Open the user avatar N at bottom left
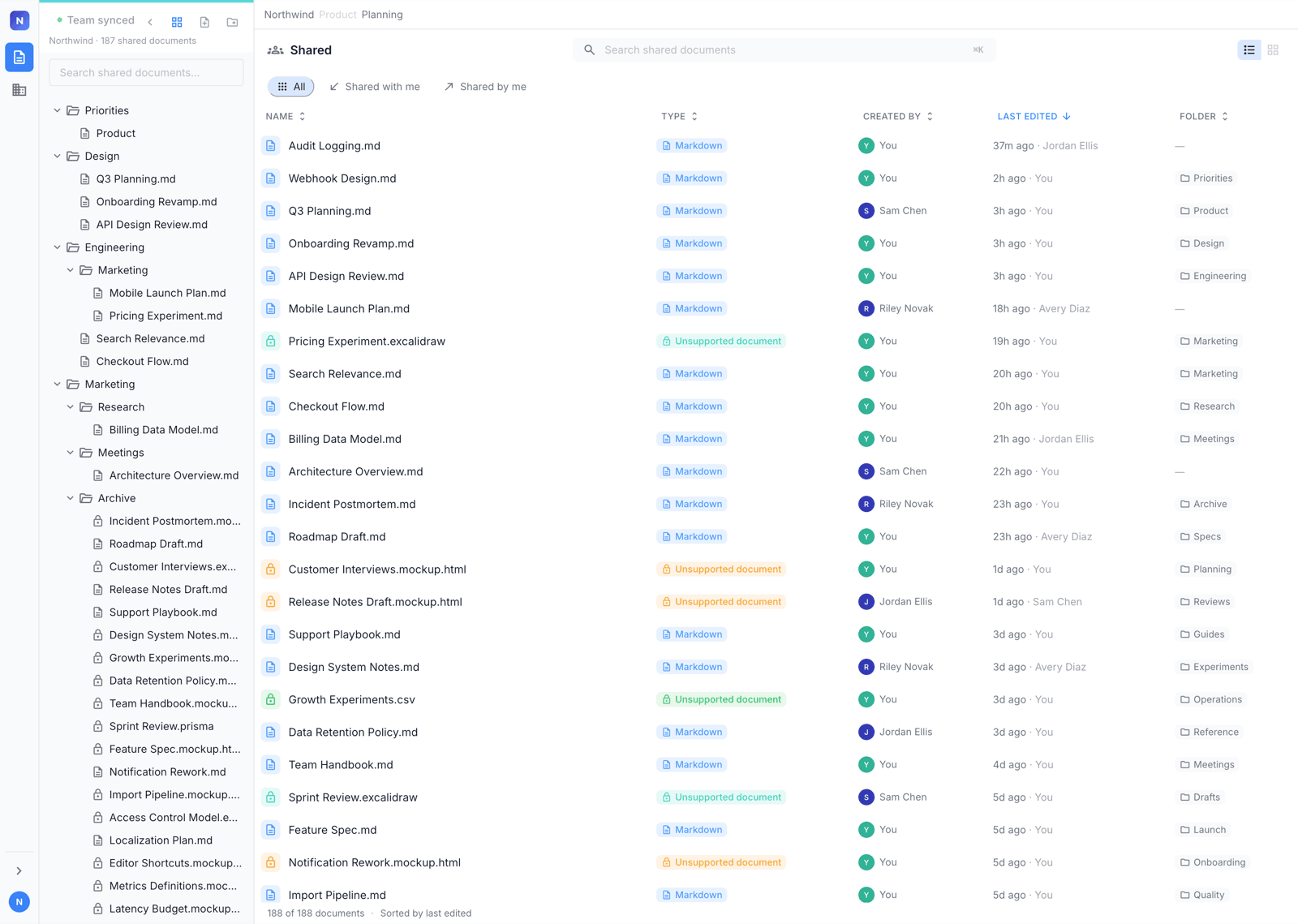Viewport: 1298px width, 924px height. tap(19, 901)
